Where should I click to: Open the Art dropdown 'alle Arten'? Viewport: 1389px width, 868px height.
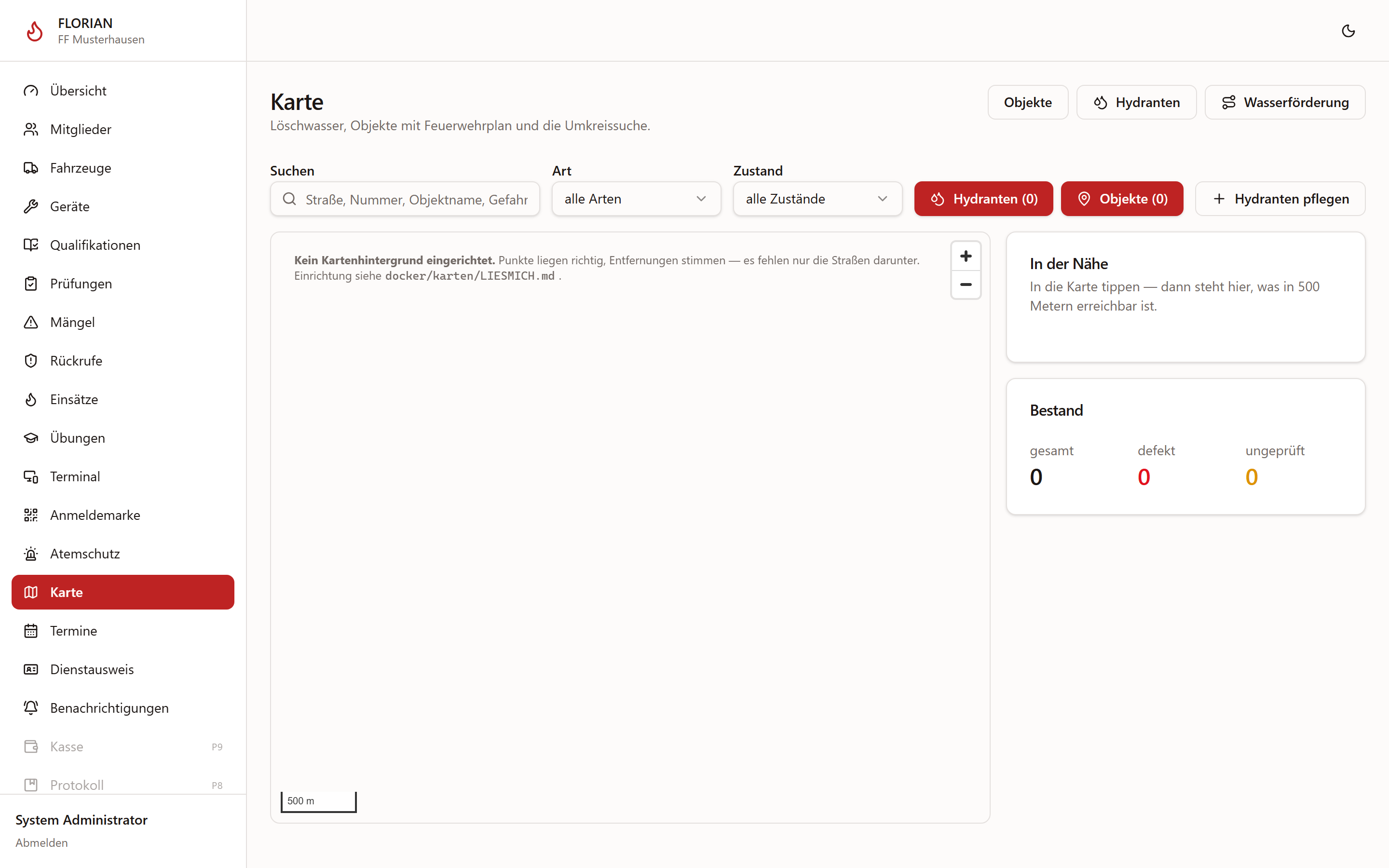pos(636,199)
